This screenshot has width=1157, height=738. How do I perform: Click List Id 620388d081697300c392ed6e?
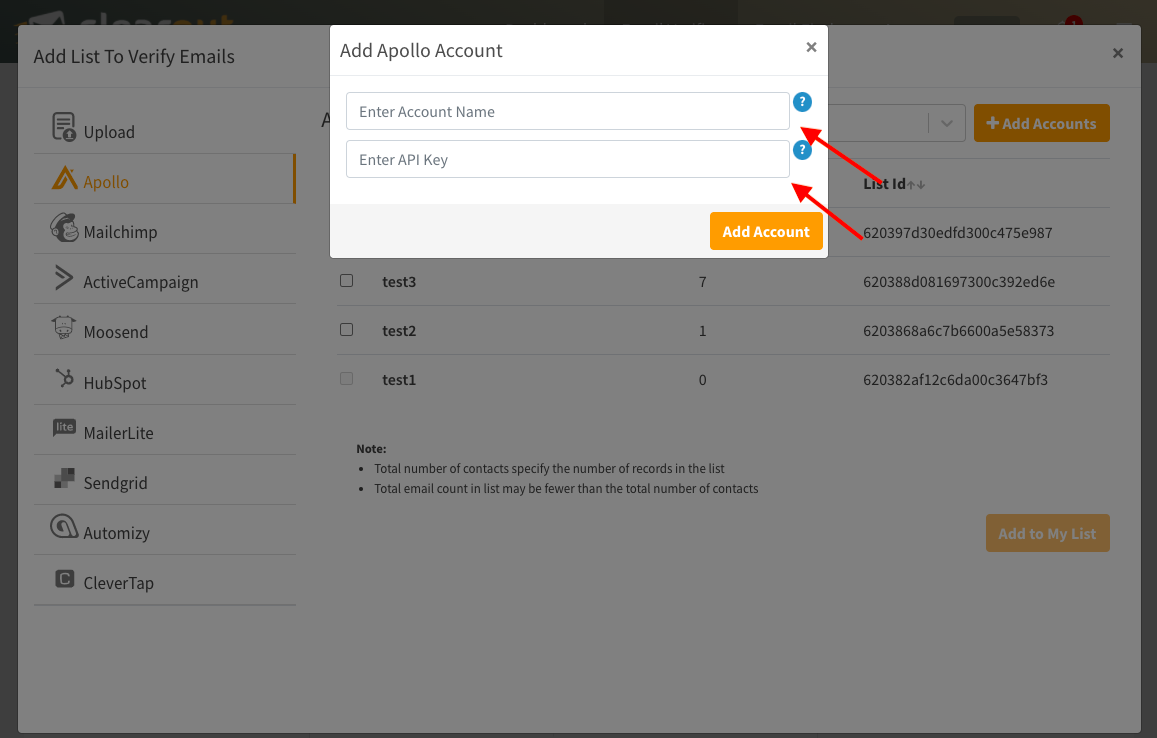click(x=959, y=282)
